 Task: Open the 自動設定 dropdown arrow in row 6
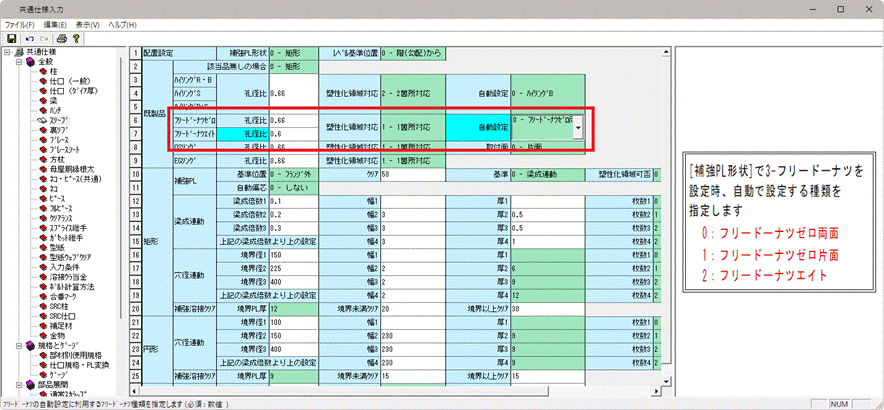point(577,127)
